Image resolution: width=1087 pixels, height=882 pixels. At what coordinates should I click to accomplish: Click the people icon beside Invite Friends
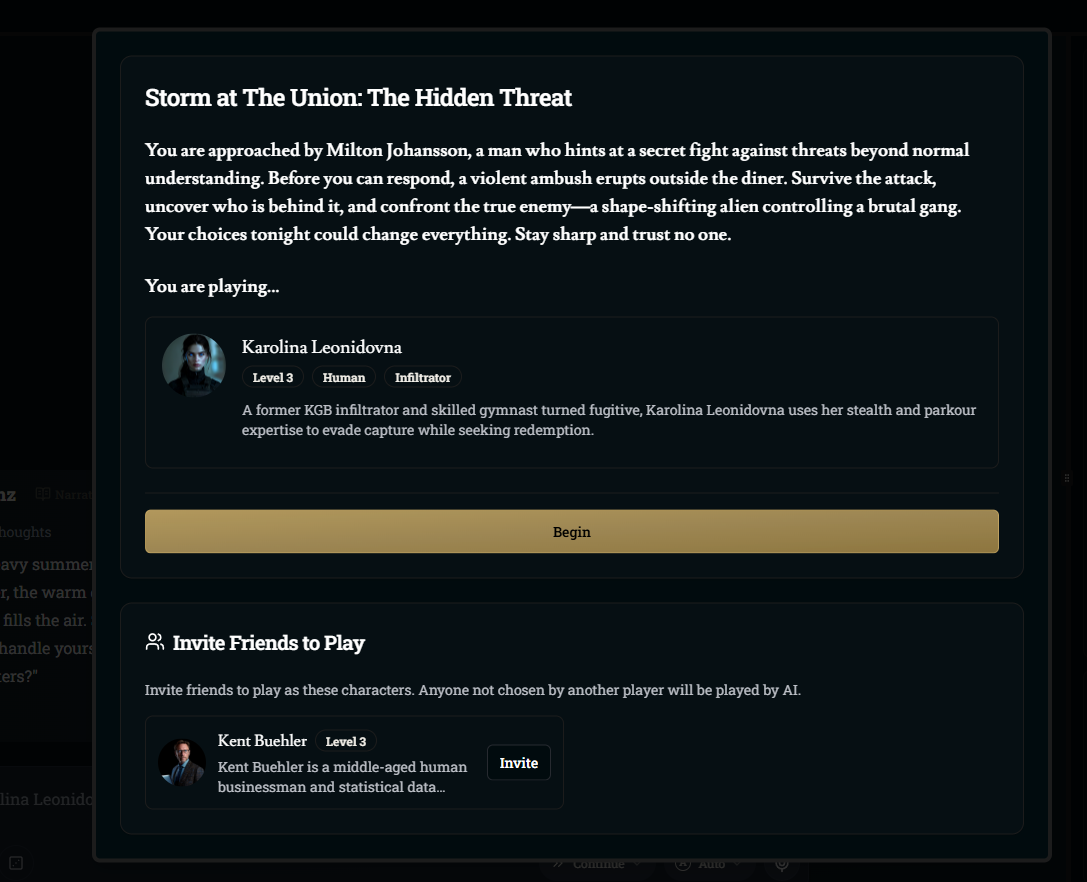[155, 642]
